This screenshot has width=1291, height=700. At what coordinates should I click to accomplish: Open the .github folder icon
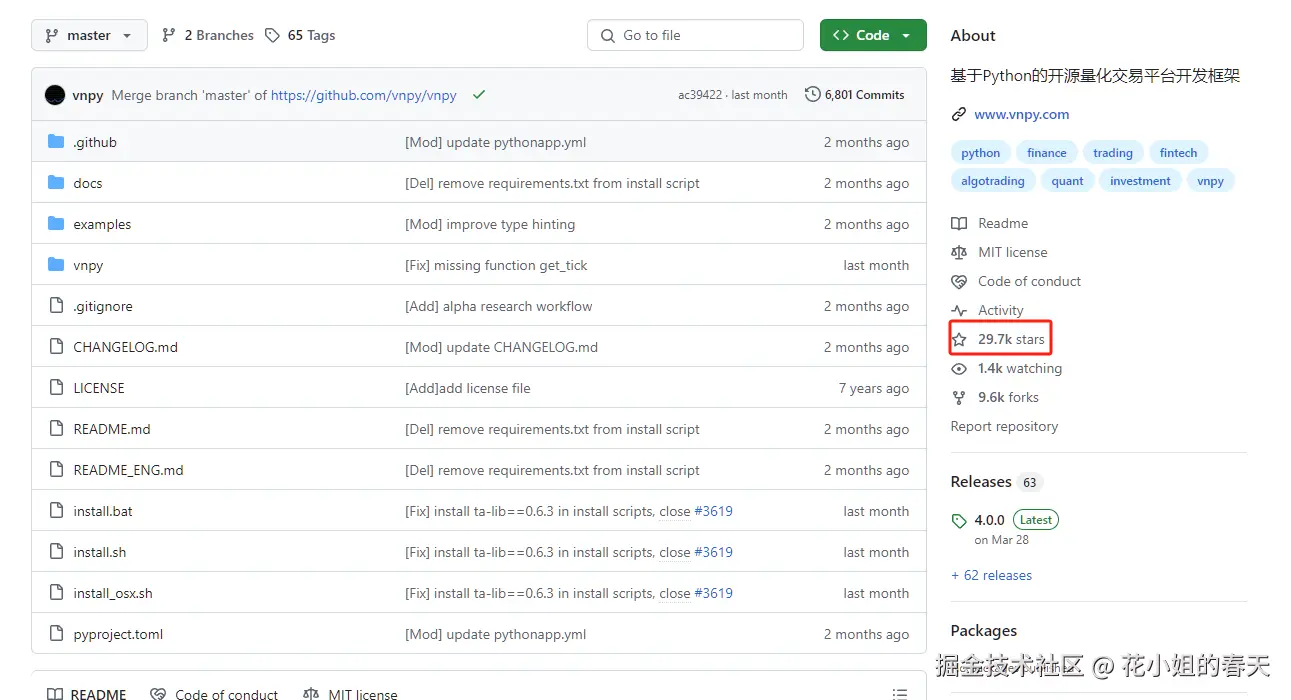56,142
